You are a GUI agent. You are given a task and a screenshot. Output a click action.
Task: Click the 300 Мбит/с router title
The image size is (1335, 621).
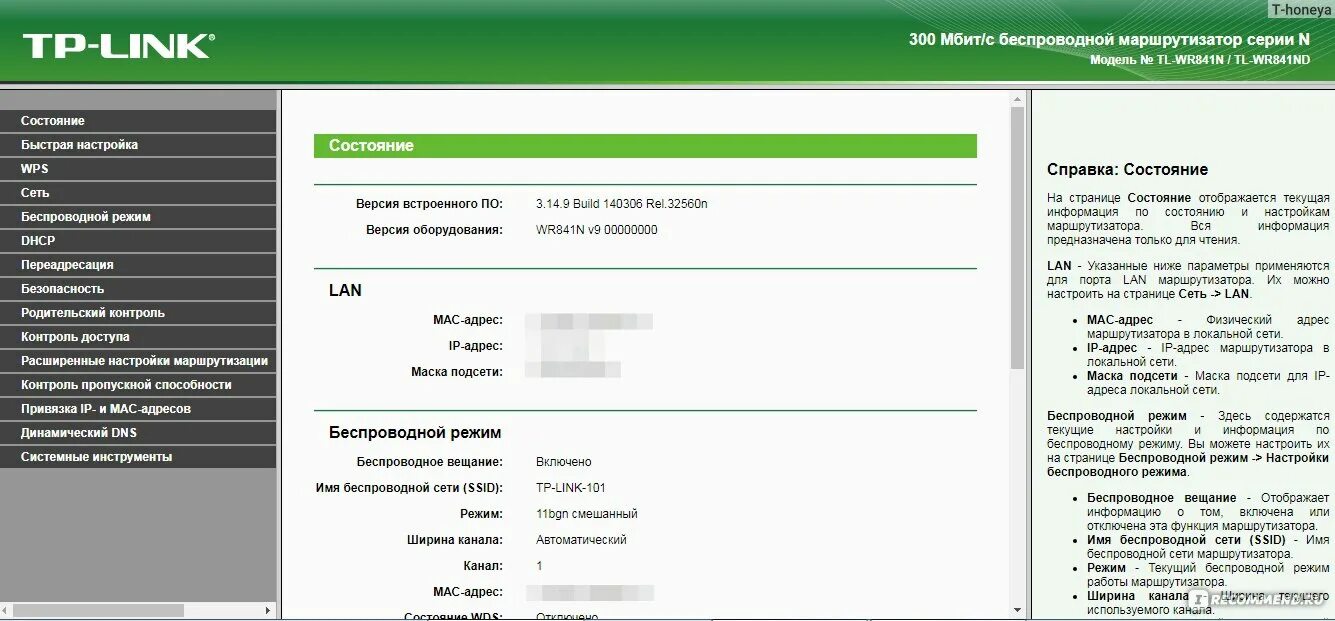(x=1109, y=40)
